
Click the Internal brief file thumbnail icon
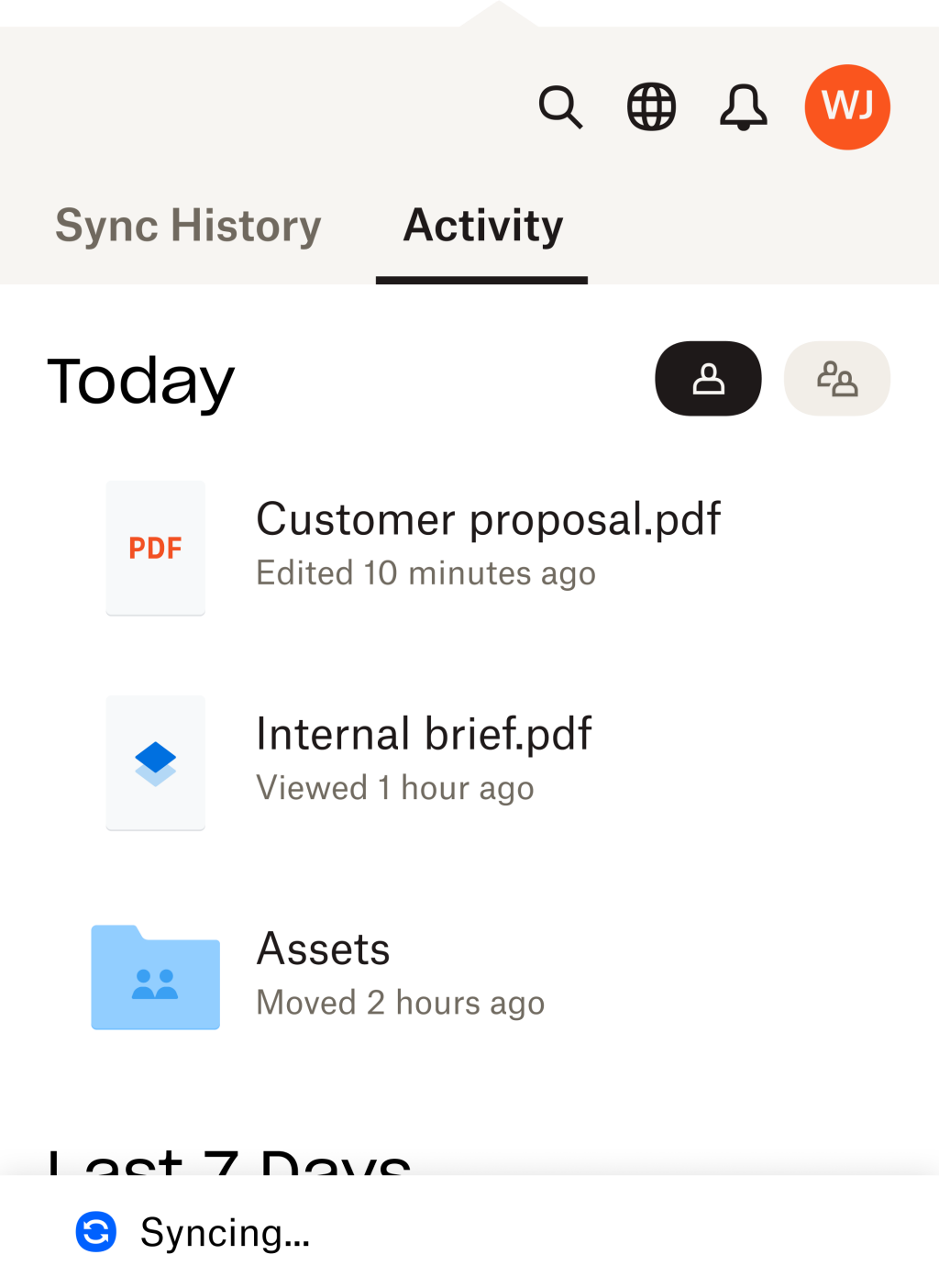(x=155, y=762)
